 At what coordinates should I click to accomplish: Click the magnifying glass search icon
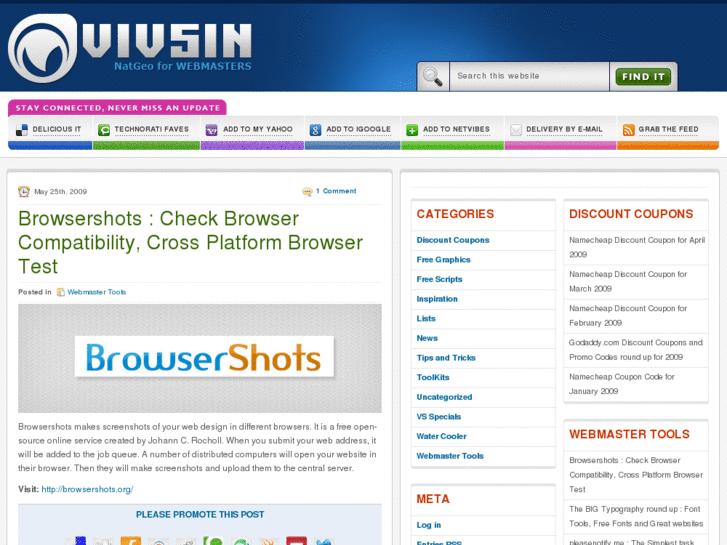tap(433, 77)
